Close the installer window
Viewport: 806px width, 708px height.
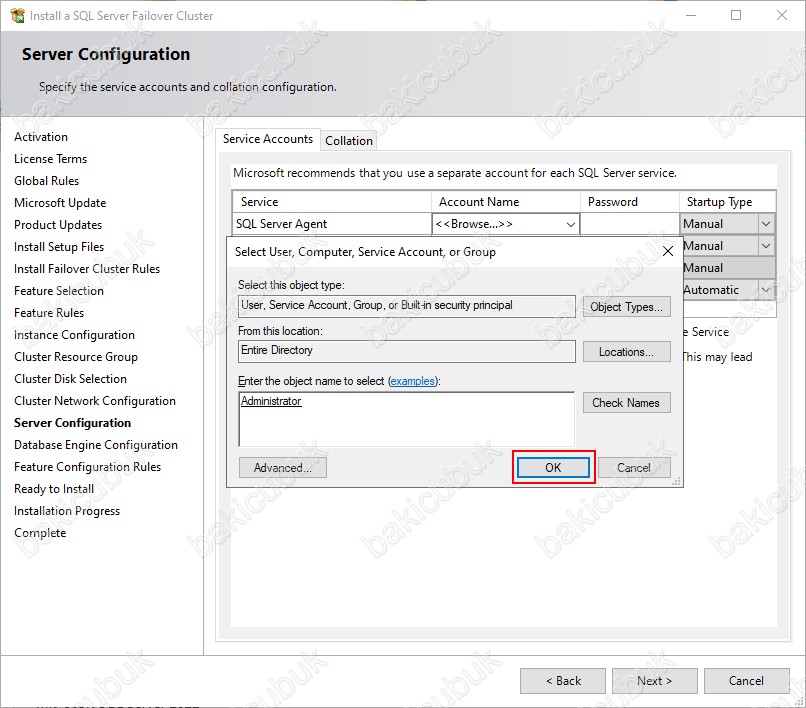[782, 15]
